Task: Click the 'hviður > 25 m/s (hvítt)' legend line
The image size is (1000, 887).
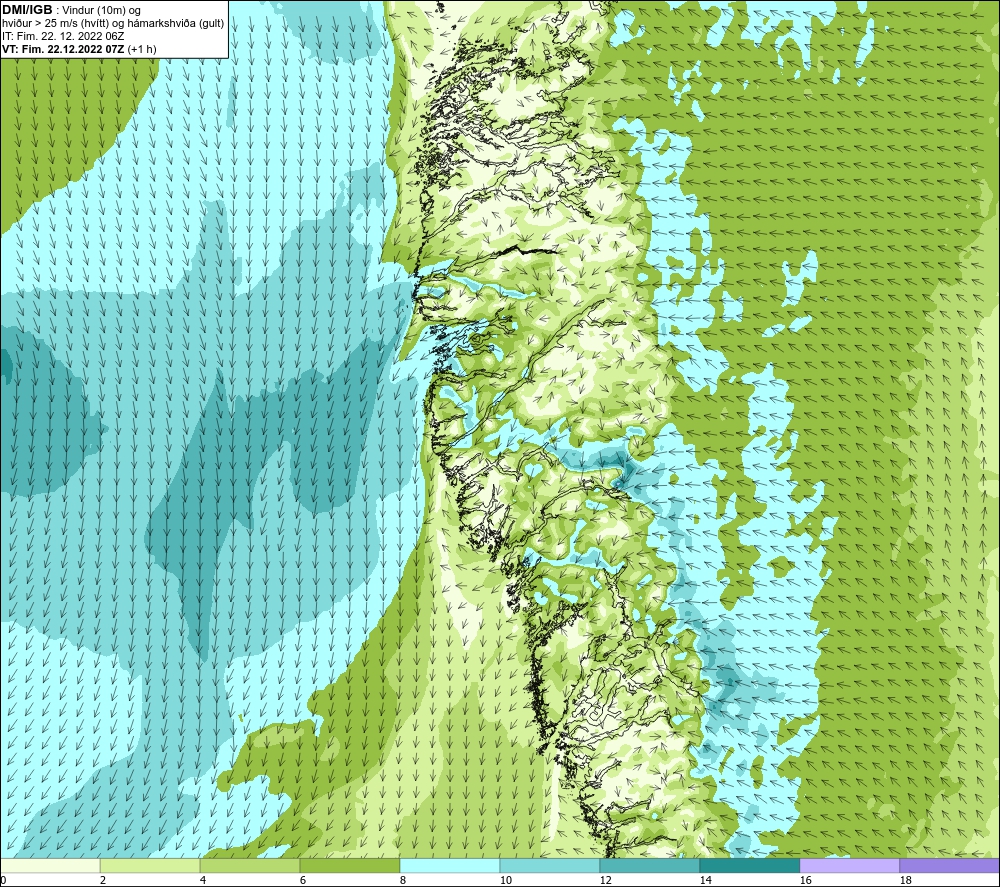Action: (113, 24)
